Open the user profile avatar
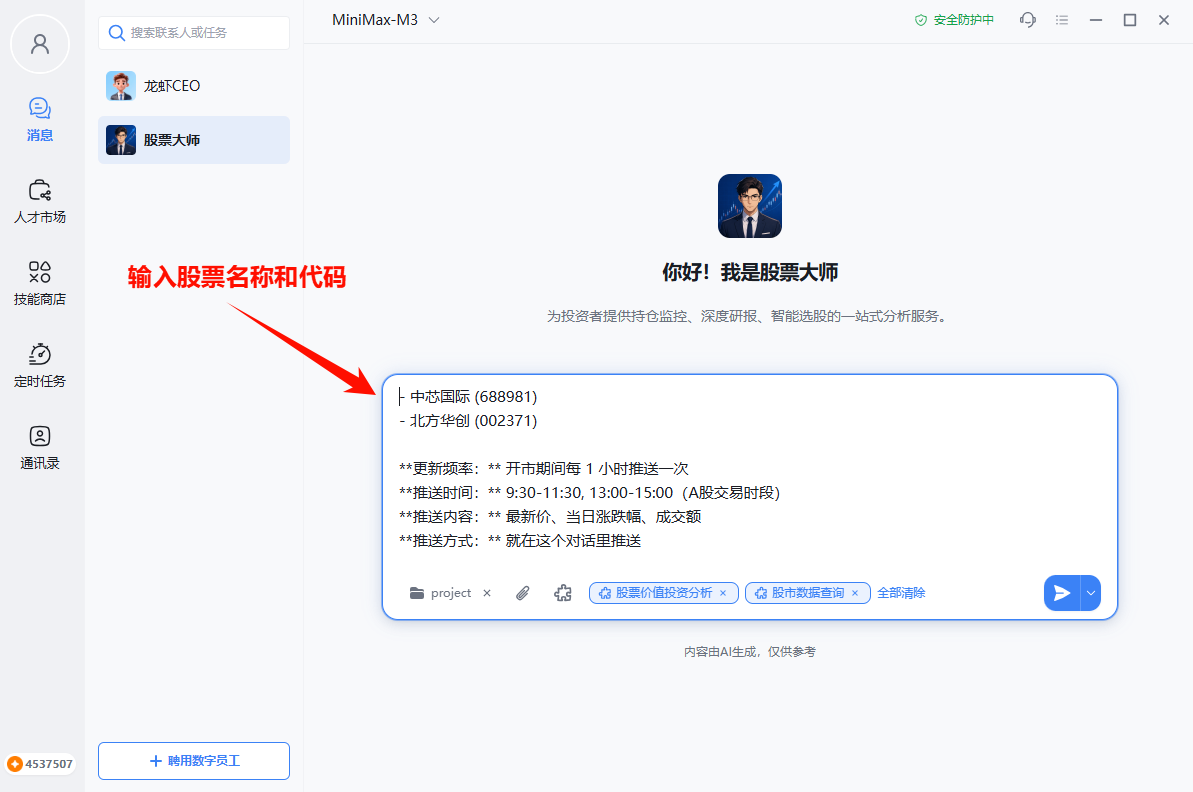This screenshot has height=792, width=1193. pyautogui.click(x=40, y=44)
